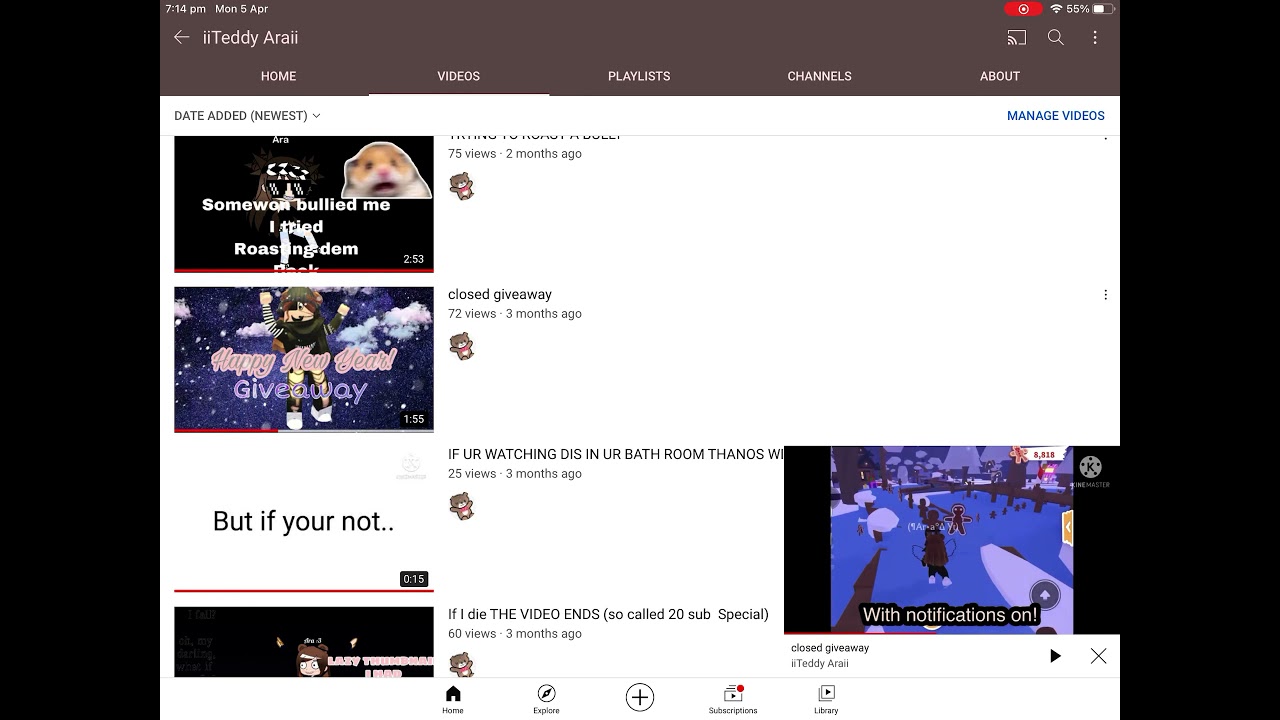Switch to the CHANNELS tab
This screenshot has height=720, width=1280.
(x=819, y=76)
